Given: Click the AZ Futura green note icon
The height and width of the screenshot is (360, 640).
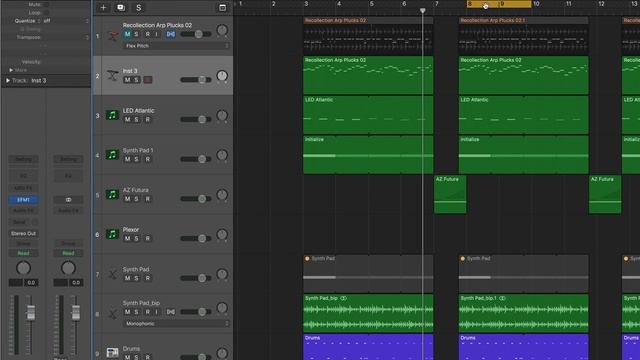Looking at the screenshot, I should point(112,194).
